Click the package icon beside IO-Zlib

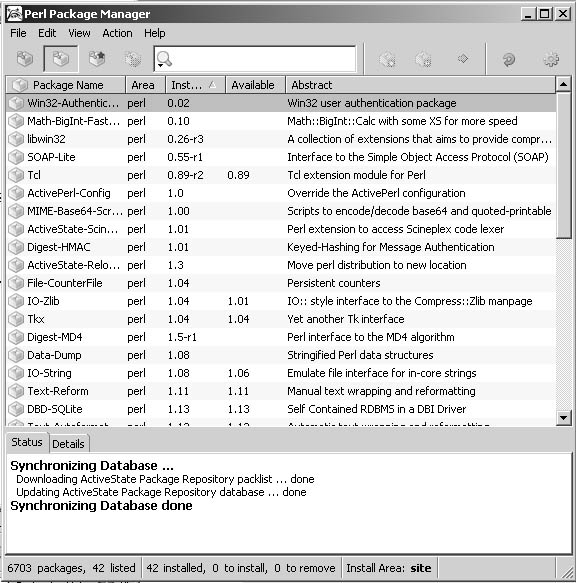pos(16,301)
